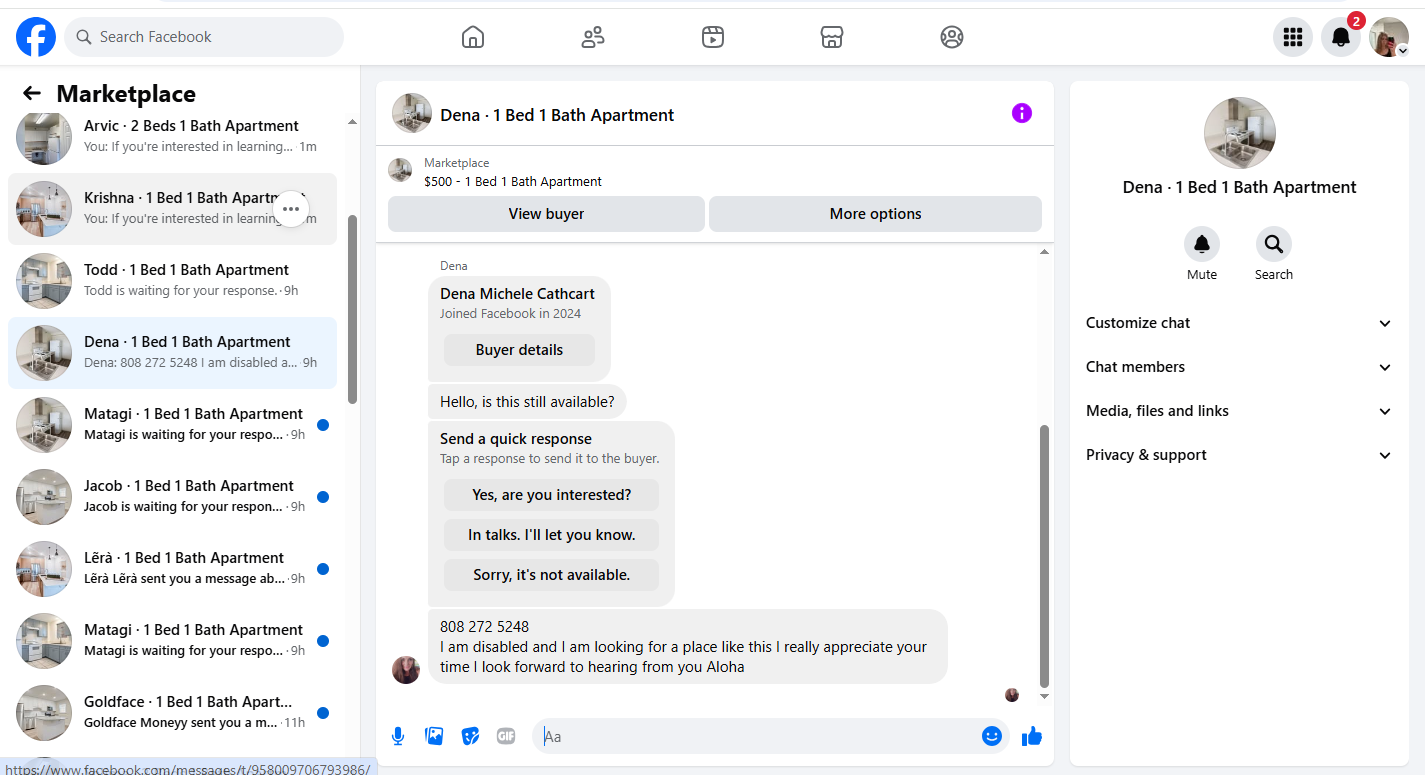The width and height of the screenshot is (1425, 775).
Task: Expand Media, files and links section
Action: coord(1239,411)
